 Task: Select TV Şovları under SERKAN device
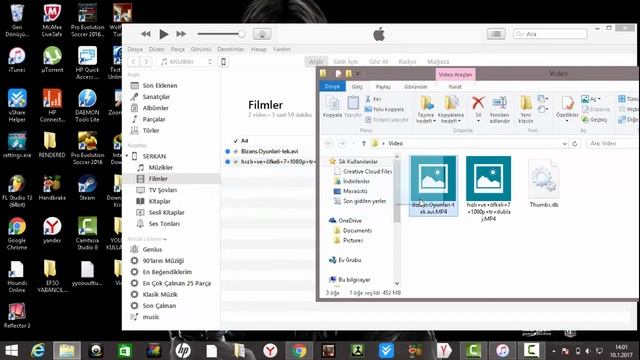162,190
